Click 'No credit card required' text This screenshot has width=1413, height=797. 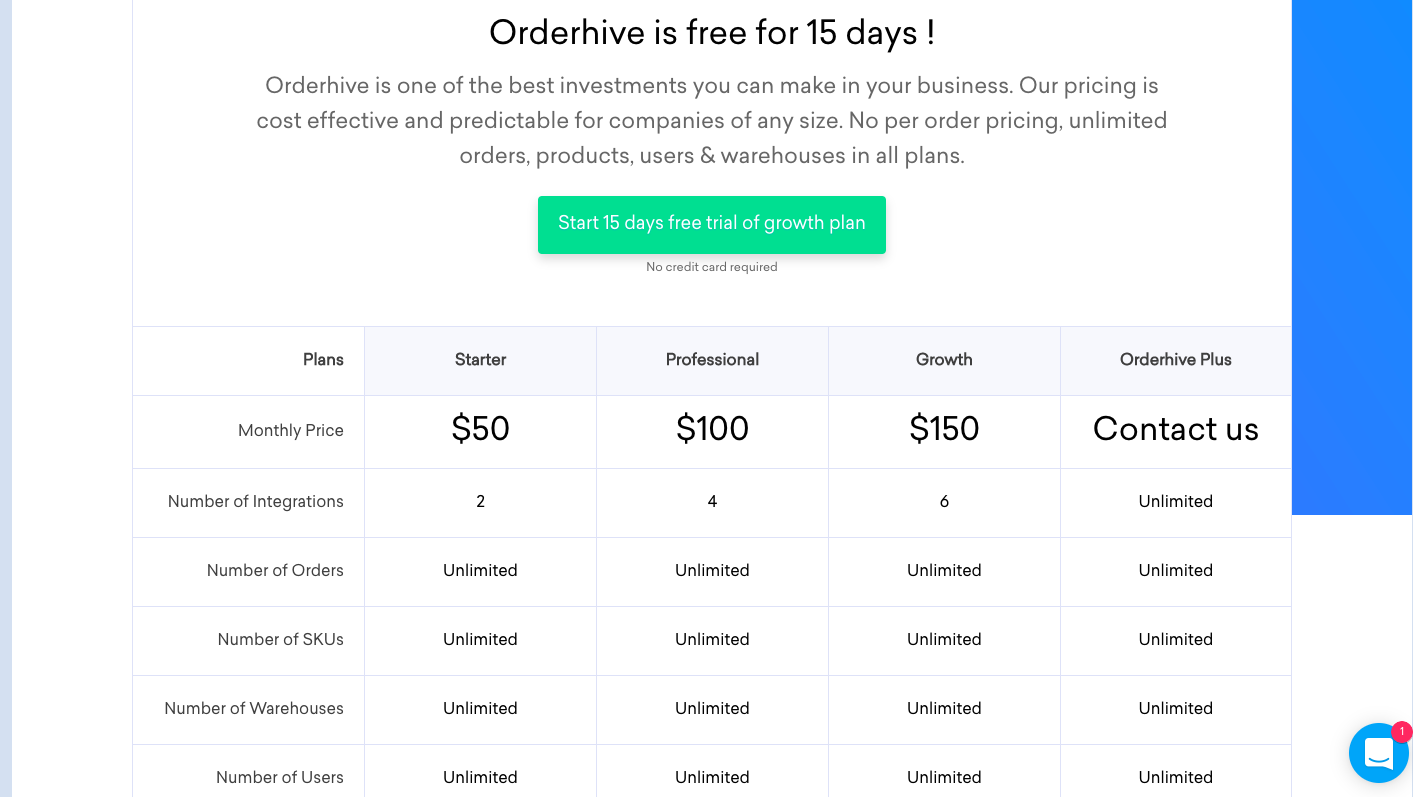point(711,267)
